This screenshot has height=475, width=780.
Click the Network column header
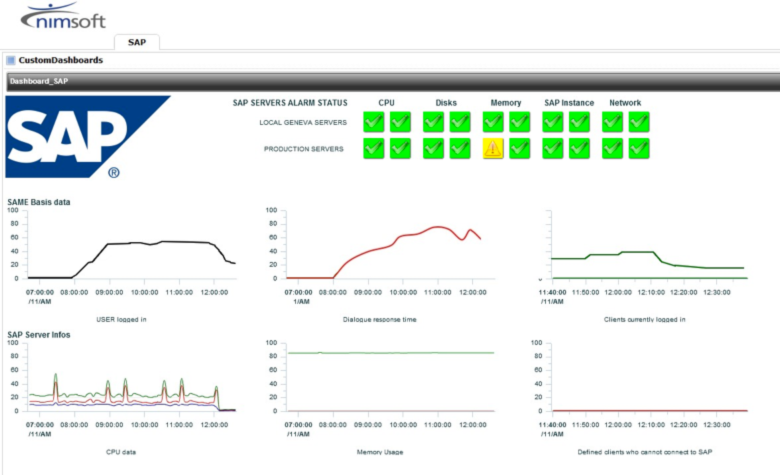point(625,103)
